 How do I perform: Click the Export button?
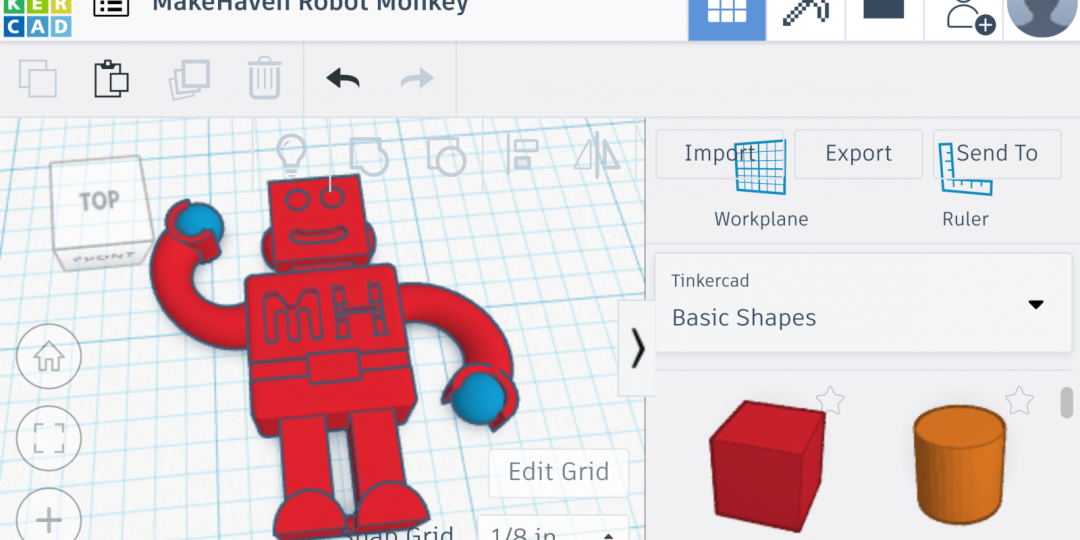click(858, 154)
